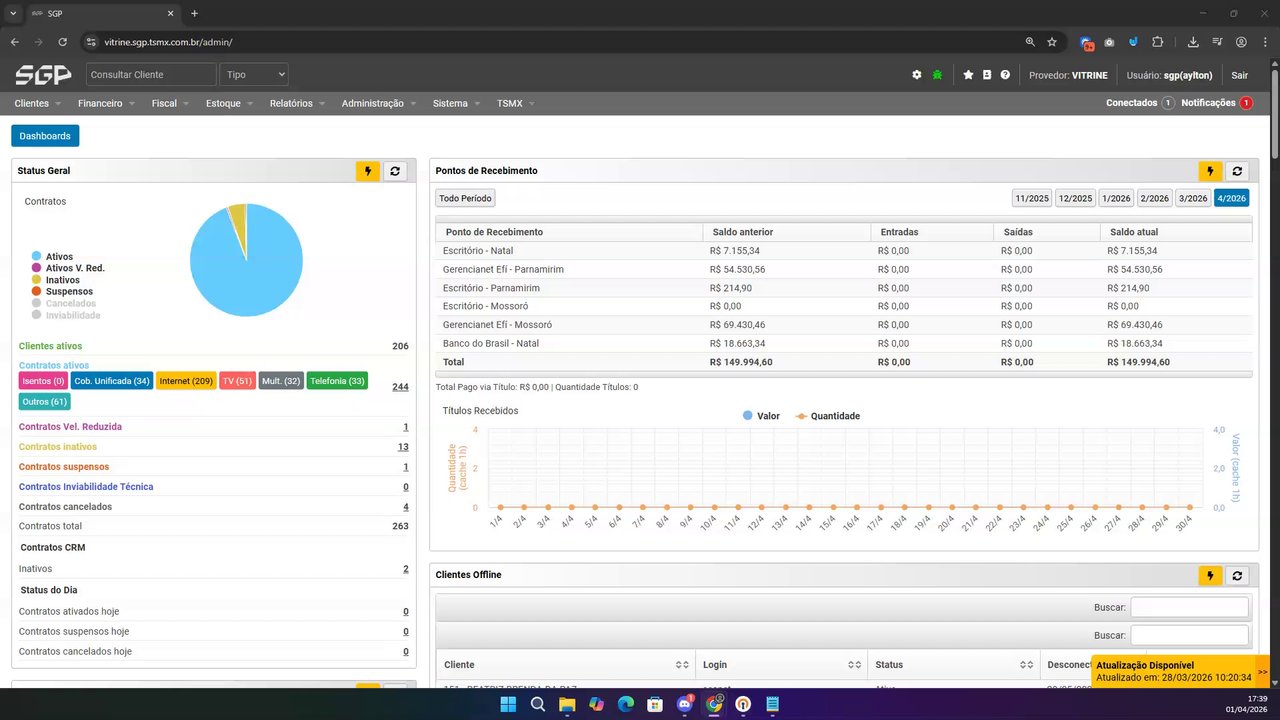
Task: Click yellow lightning icon in Pontos de Recebimento
Action: pos(1211,171)
